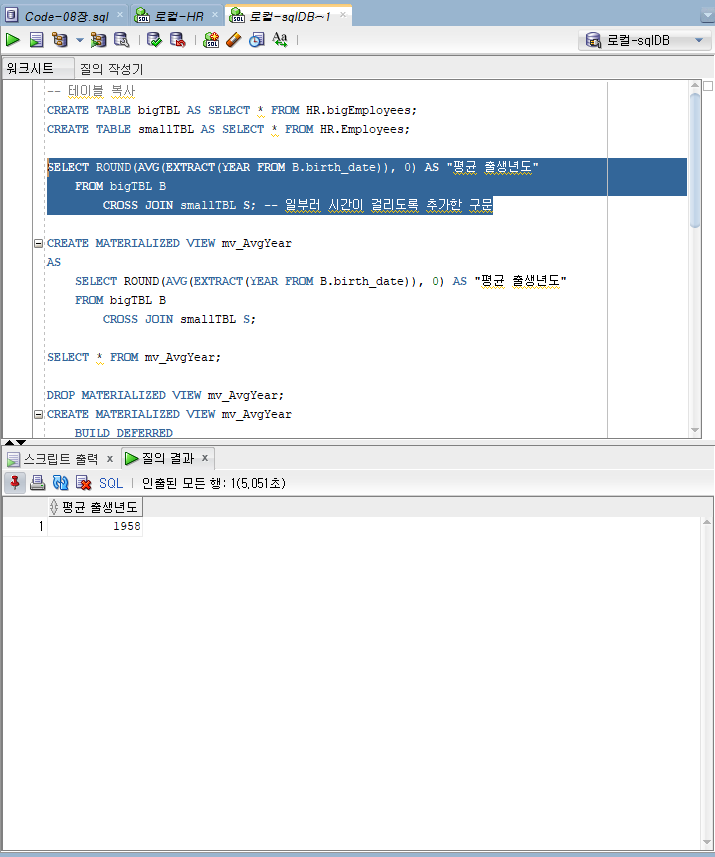Click the down triangle on the pane splitter
The image size is (715, 857).
21,442
